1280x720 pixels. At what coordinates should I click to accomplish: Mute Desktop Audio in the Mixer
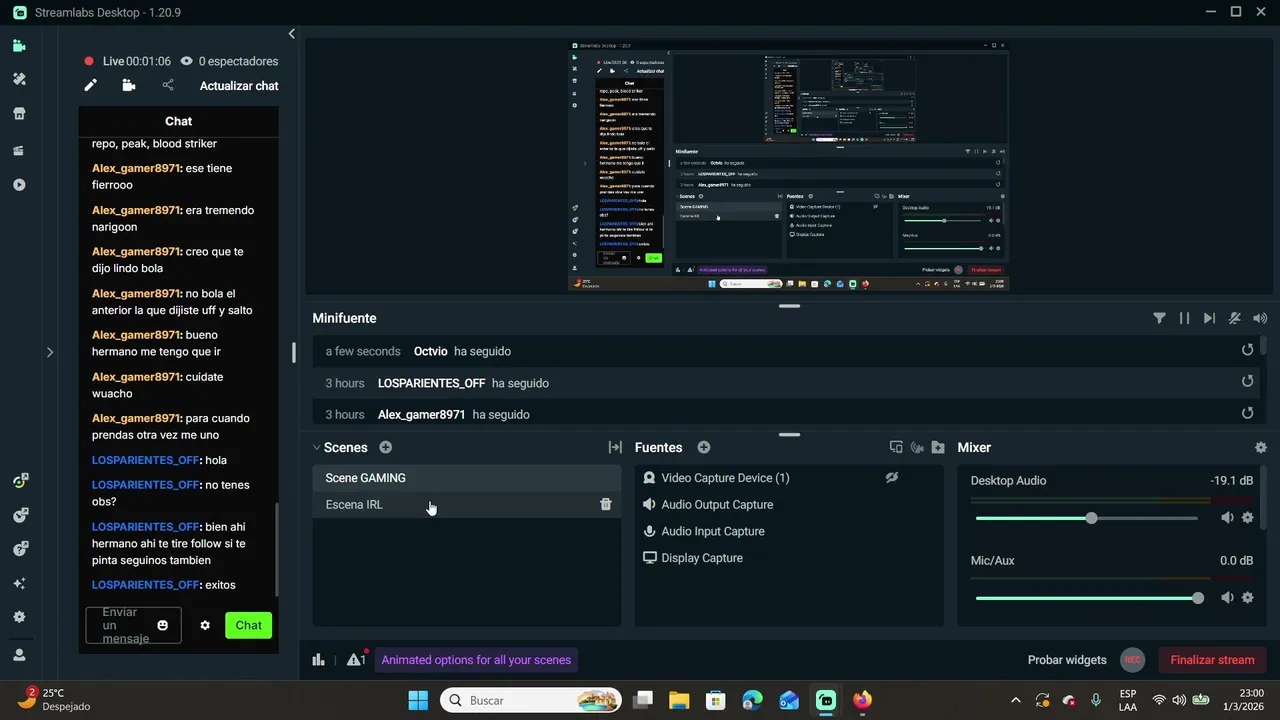(1227, 518)
